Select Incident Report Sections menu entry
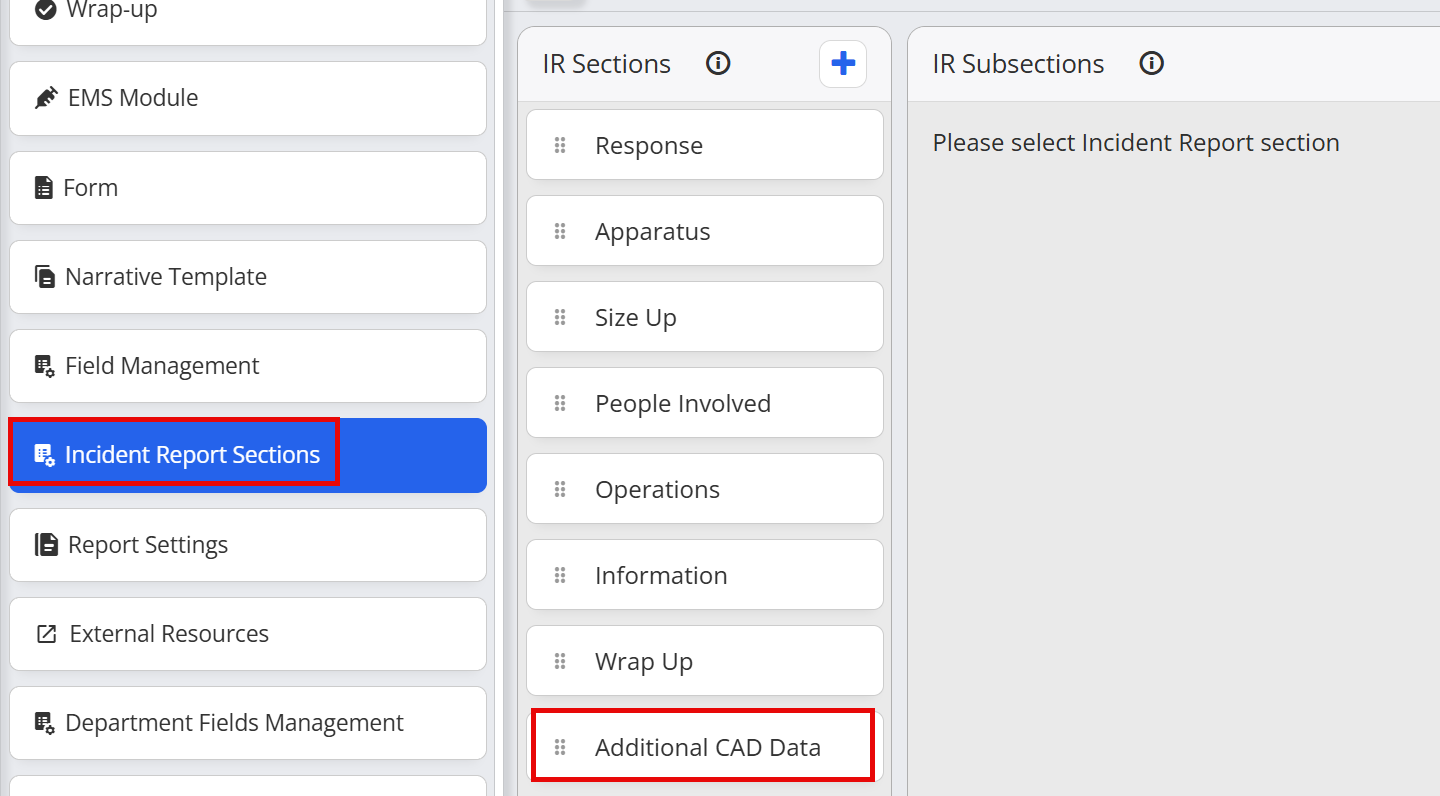The image size is (1440, 796). (x=248, y=455)
